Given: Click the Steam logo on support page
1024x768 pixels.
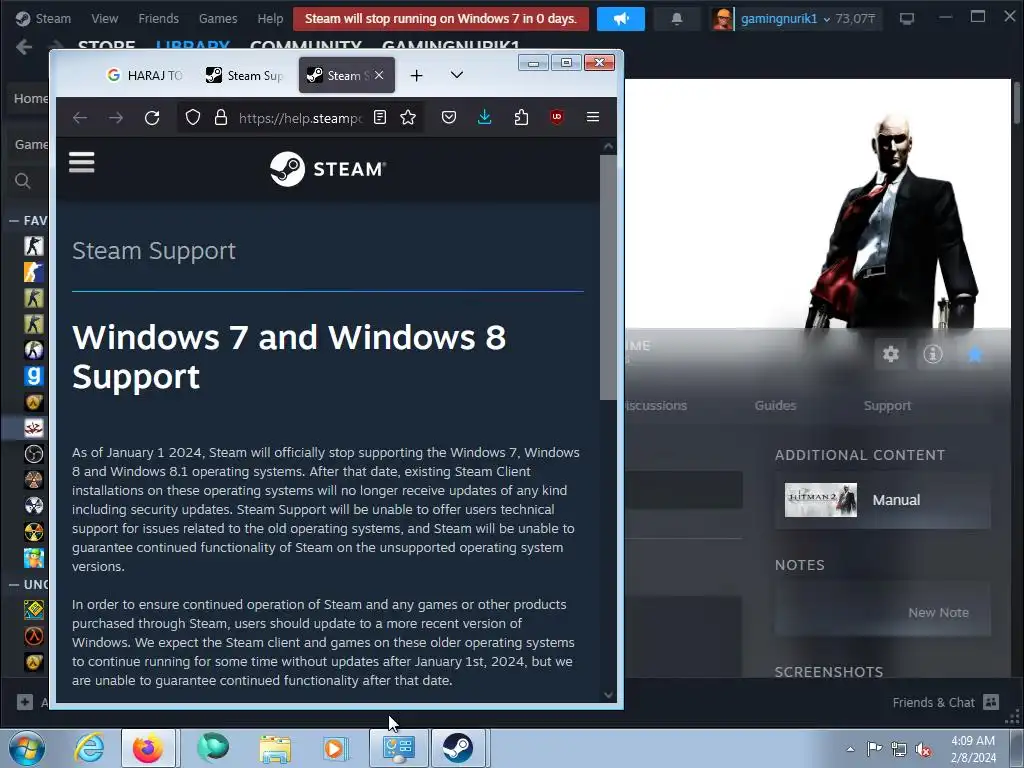Looking at the screenshot, I should pos(328,169).
